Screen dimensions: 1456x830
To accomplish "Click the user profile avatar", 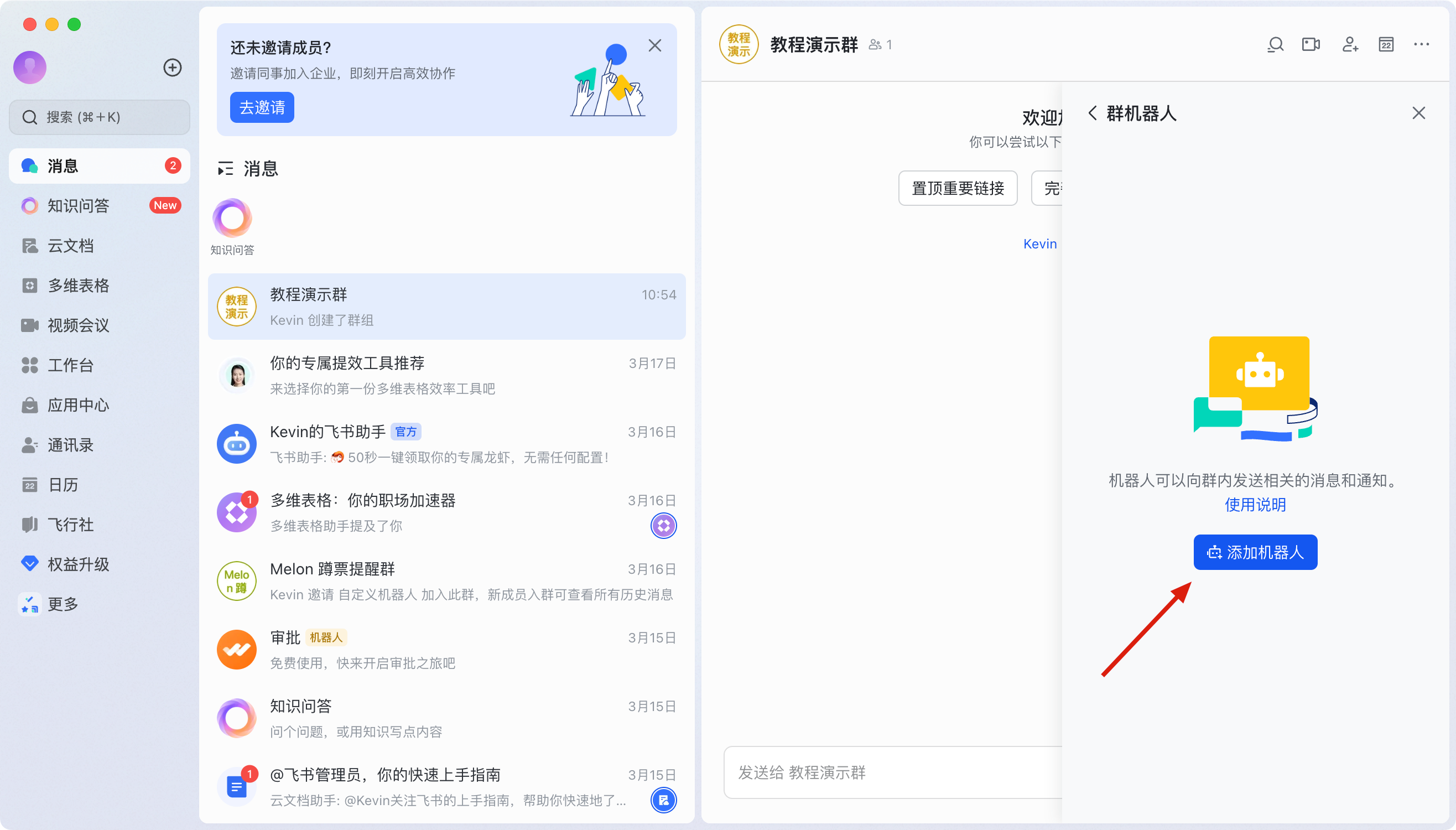I will pyautogui.click(x=30, y=68).
